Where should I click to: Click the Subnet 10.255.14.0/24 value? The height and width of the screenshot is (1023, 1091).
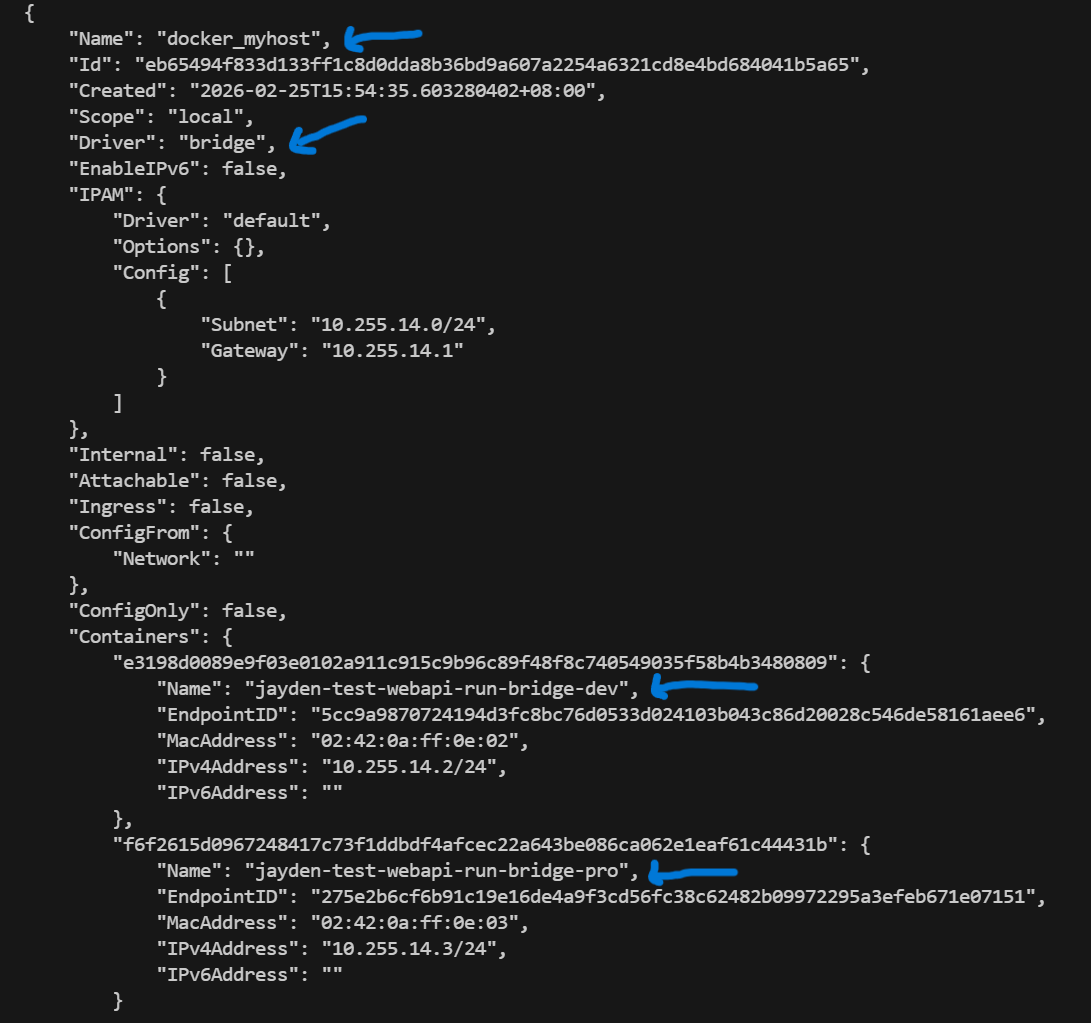(398, 325)
